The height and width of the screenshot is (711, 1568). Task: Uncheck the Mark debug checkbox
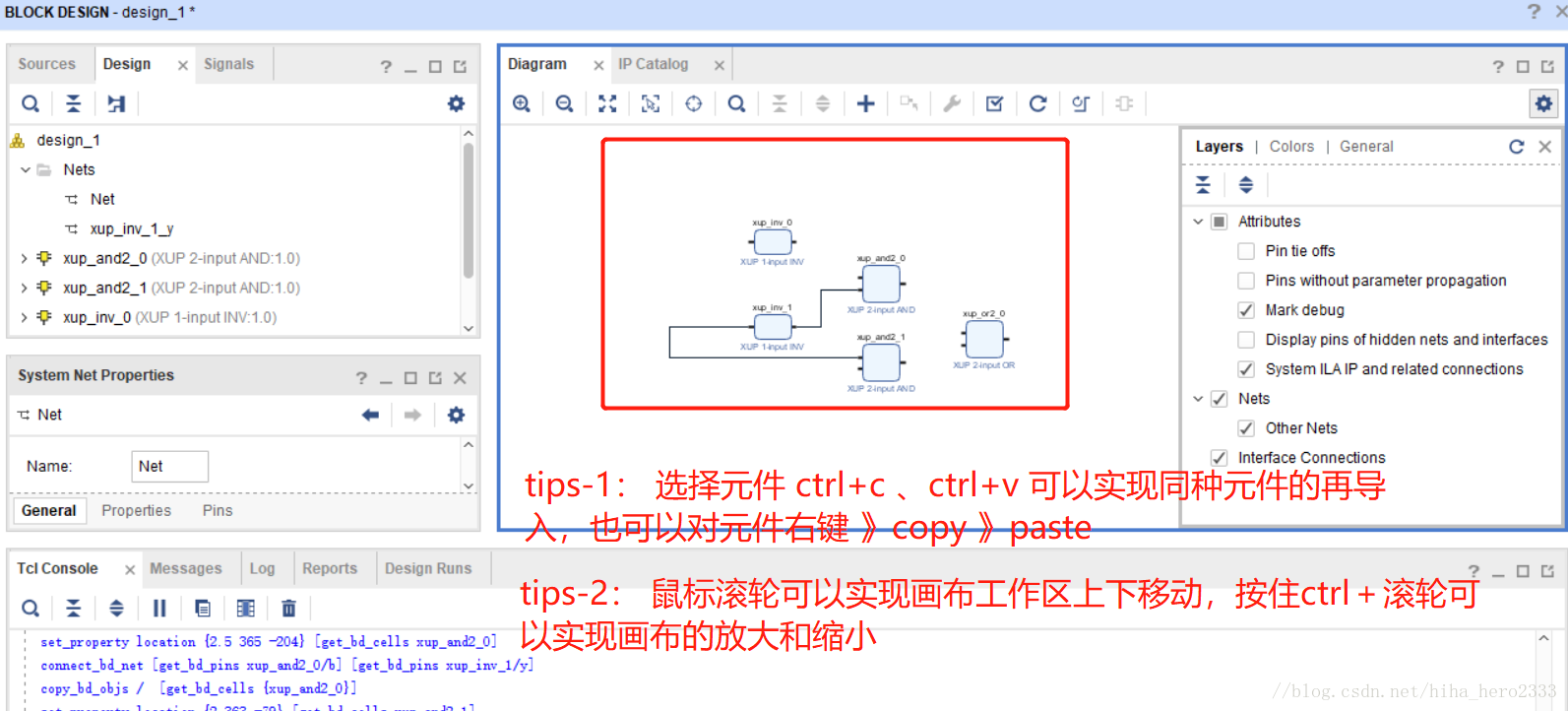pos(1246,310)
